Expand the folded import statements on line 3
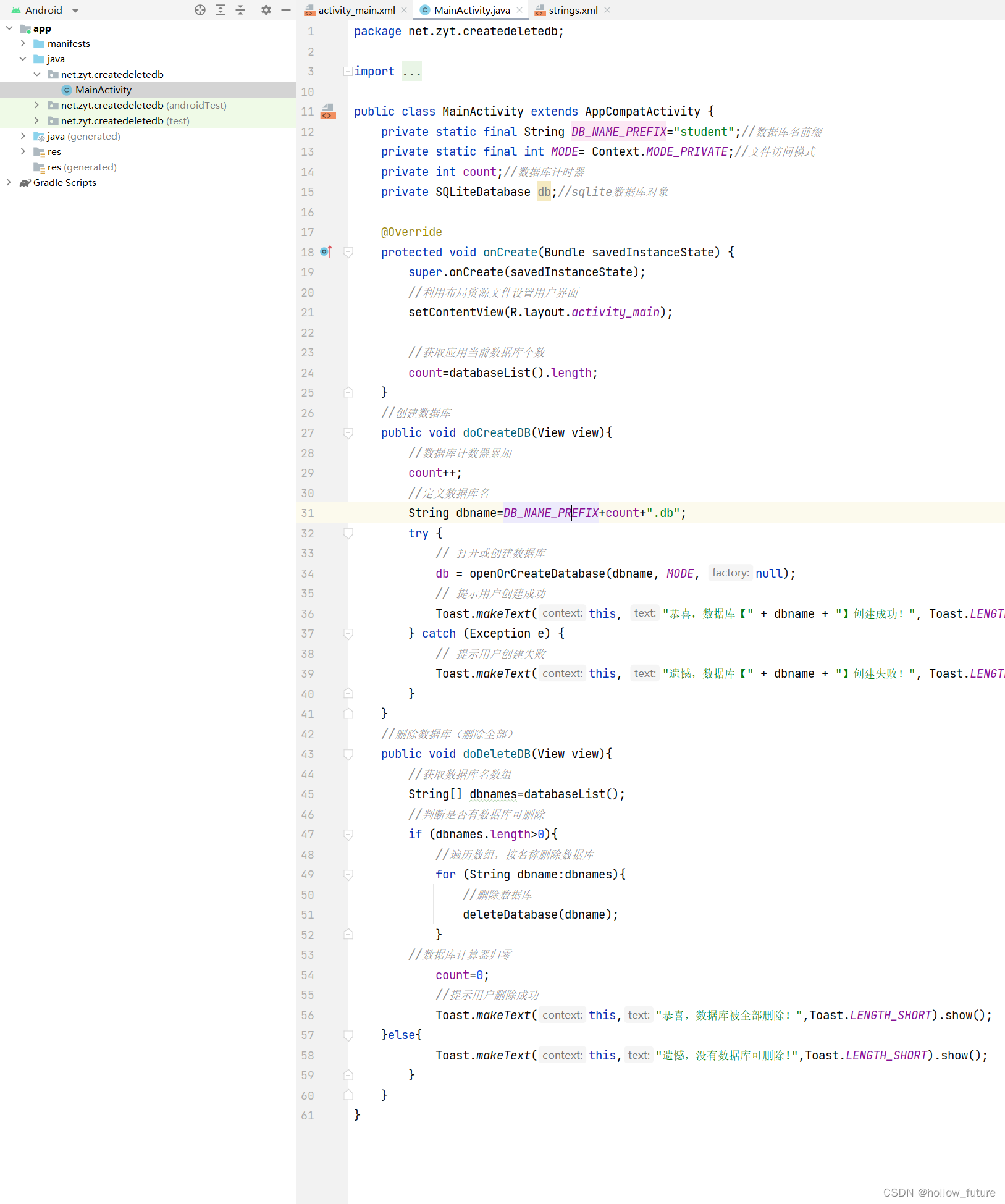The height and width of the screenshot is (1204, 1005). [x=348, y=71]
